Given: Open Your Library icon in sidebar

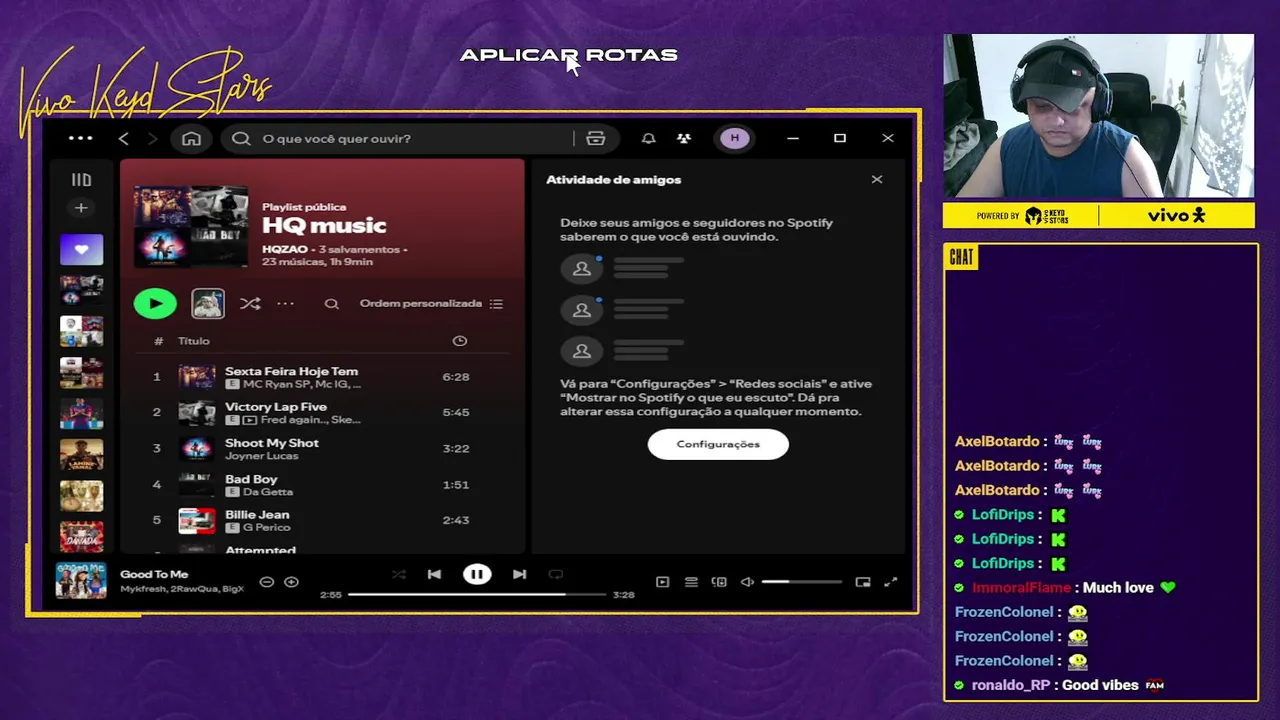Looking at the screenshot, I should pyautogui.click(x=81, y=180).
